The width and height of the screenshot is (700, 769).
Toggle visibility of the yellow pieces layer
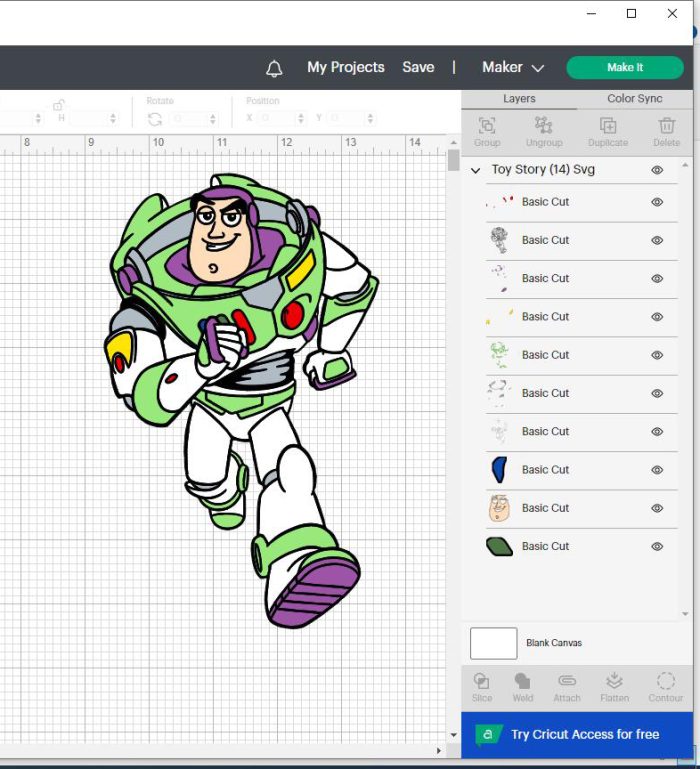pos(657,317)
